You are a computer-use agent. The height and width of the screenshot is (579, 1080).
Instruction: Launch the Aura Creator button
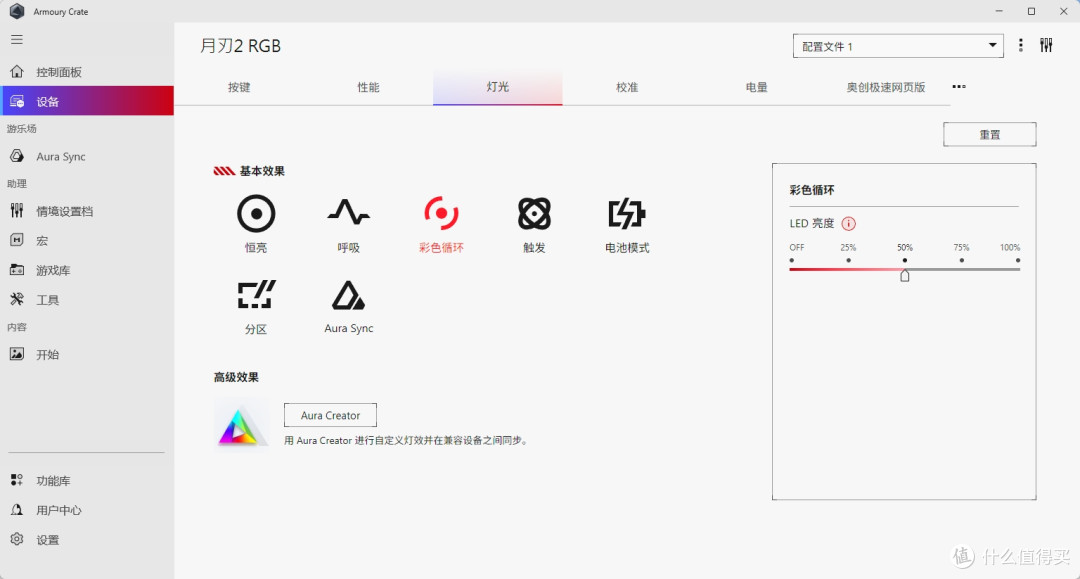pos(331,415)
